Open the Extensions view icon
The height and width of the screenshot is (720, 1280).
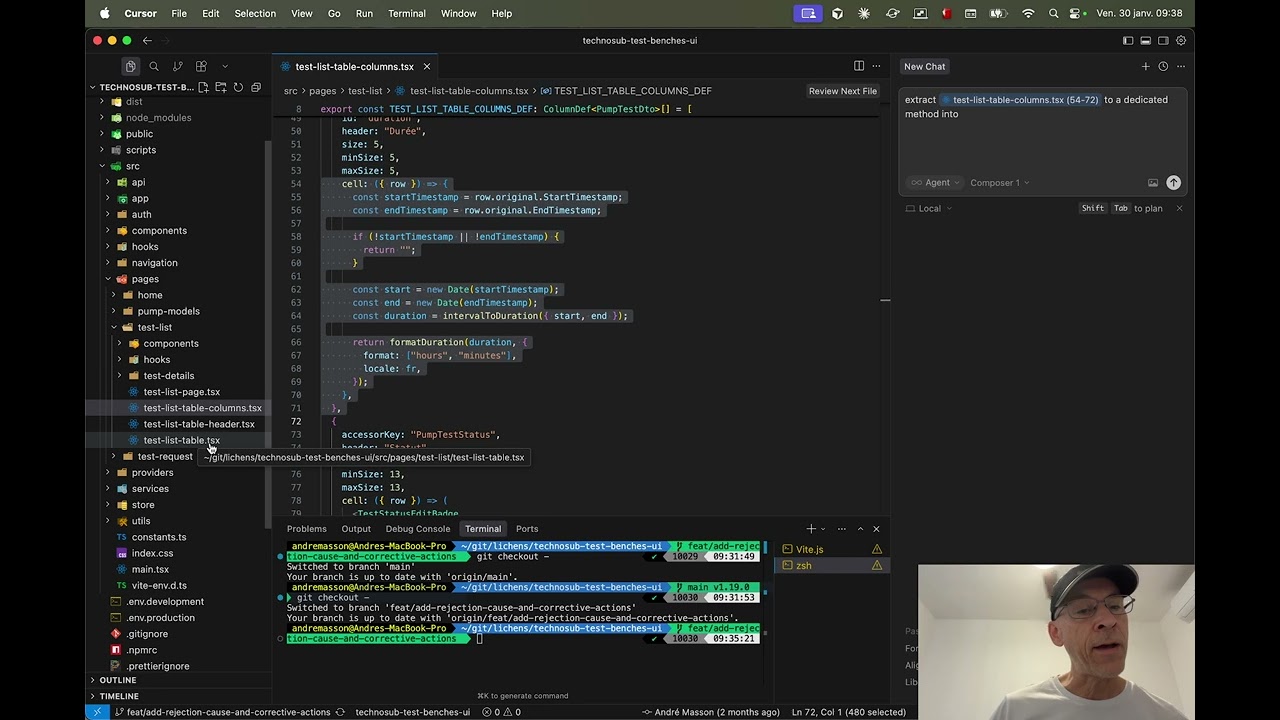(201, 66)
